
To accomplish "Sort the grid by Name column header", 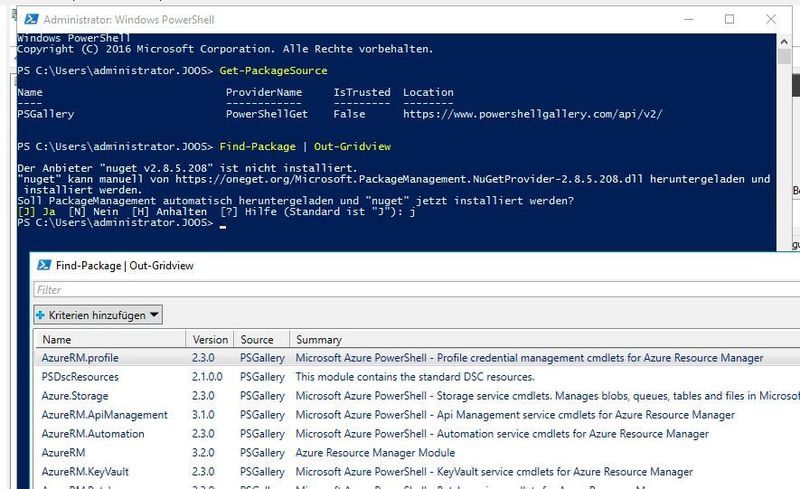I will pos(110,339).
